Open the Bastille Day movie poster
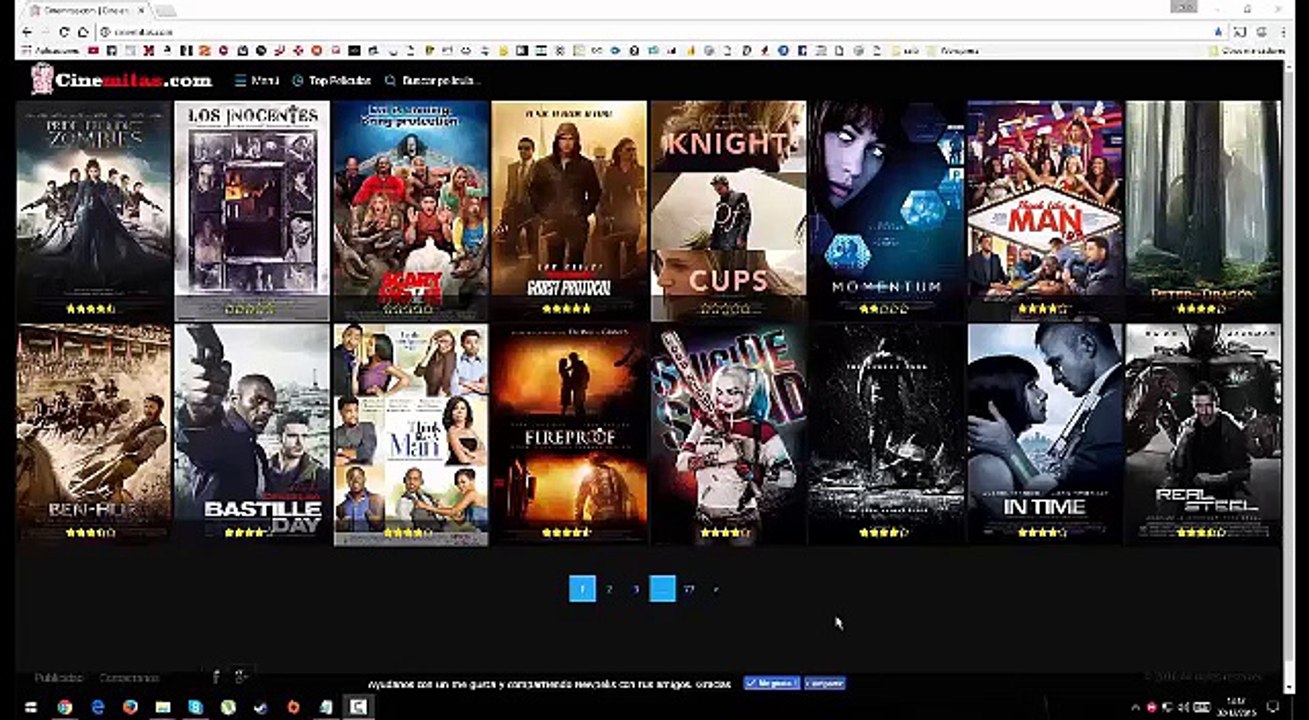 click(x=252, y=434)
